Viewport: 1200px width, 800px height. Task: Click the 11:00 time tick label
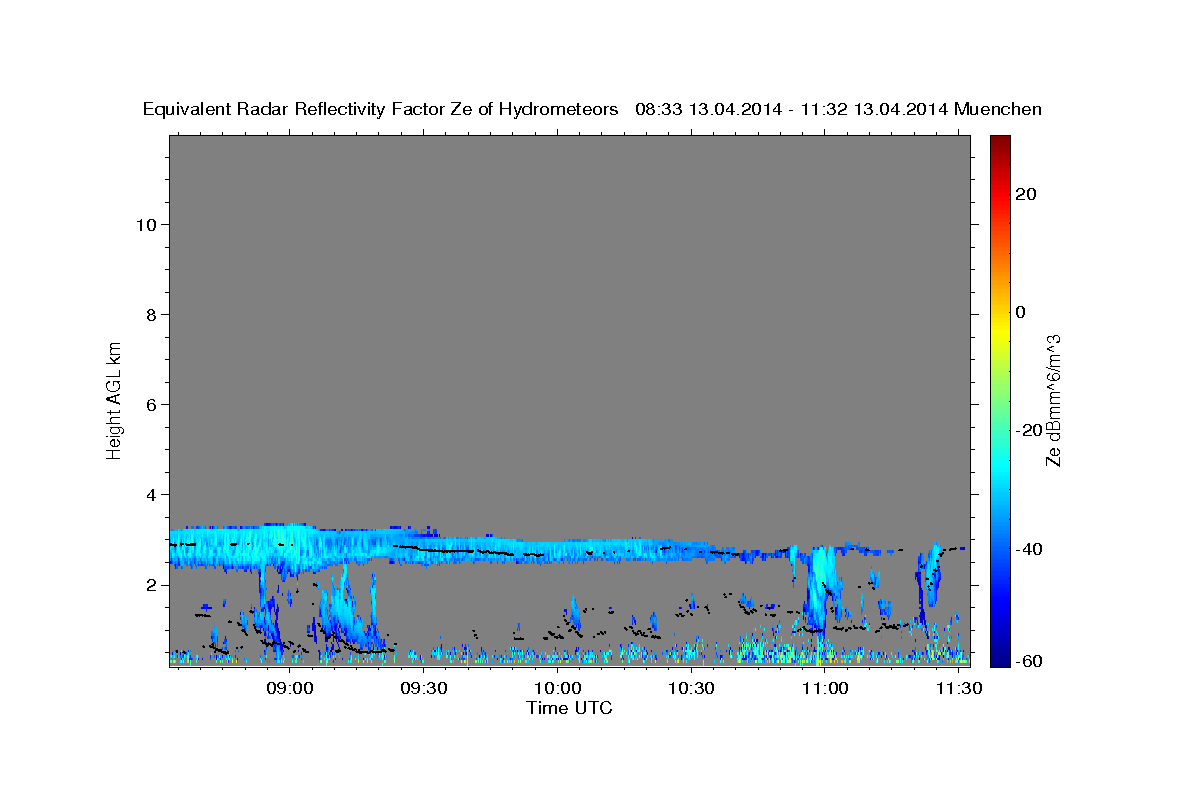[825, 688]
